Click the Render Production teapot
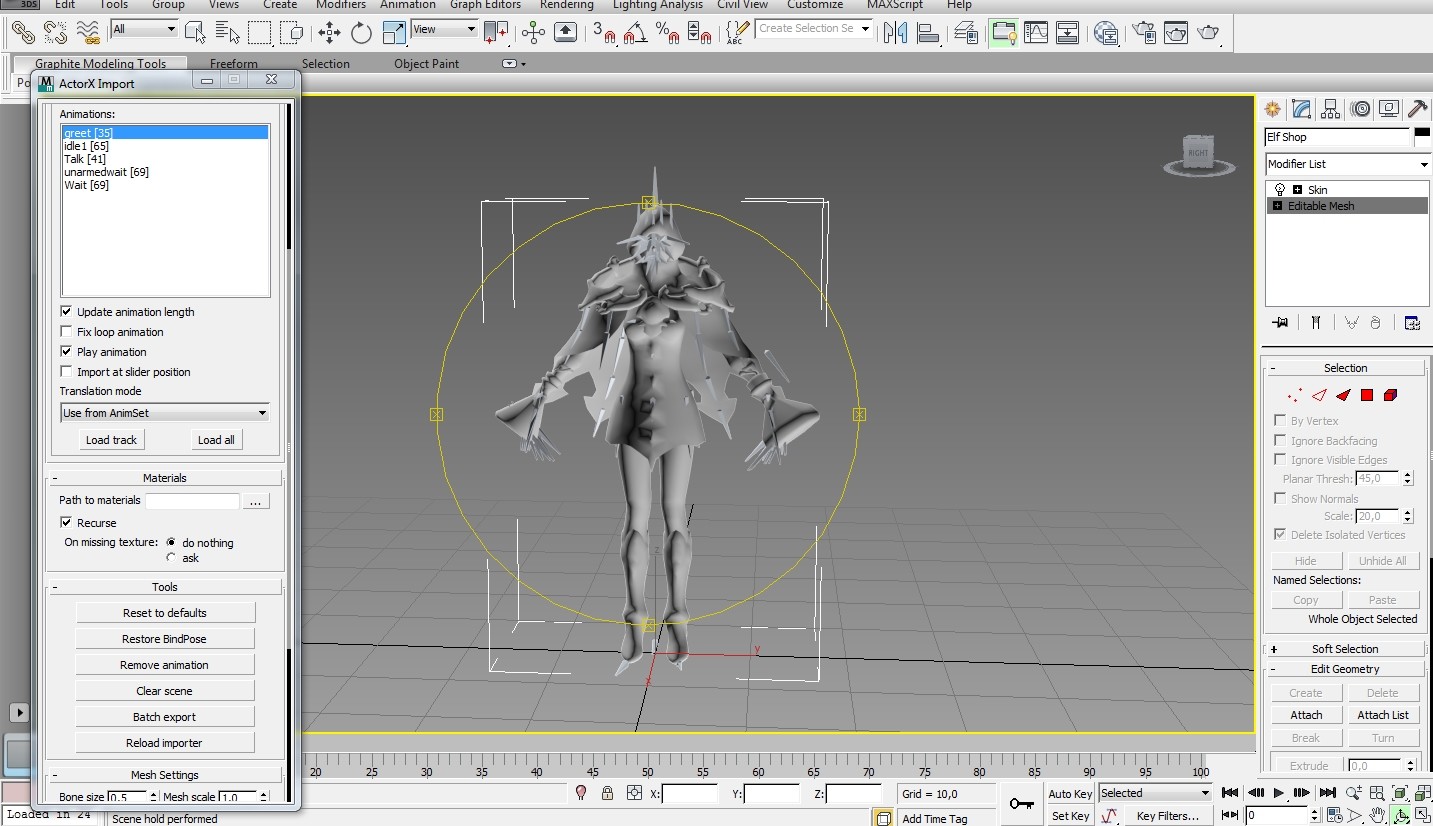Screen dimensions: 1433x826 1208,32
